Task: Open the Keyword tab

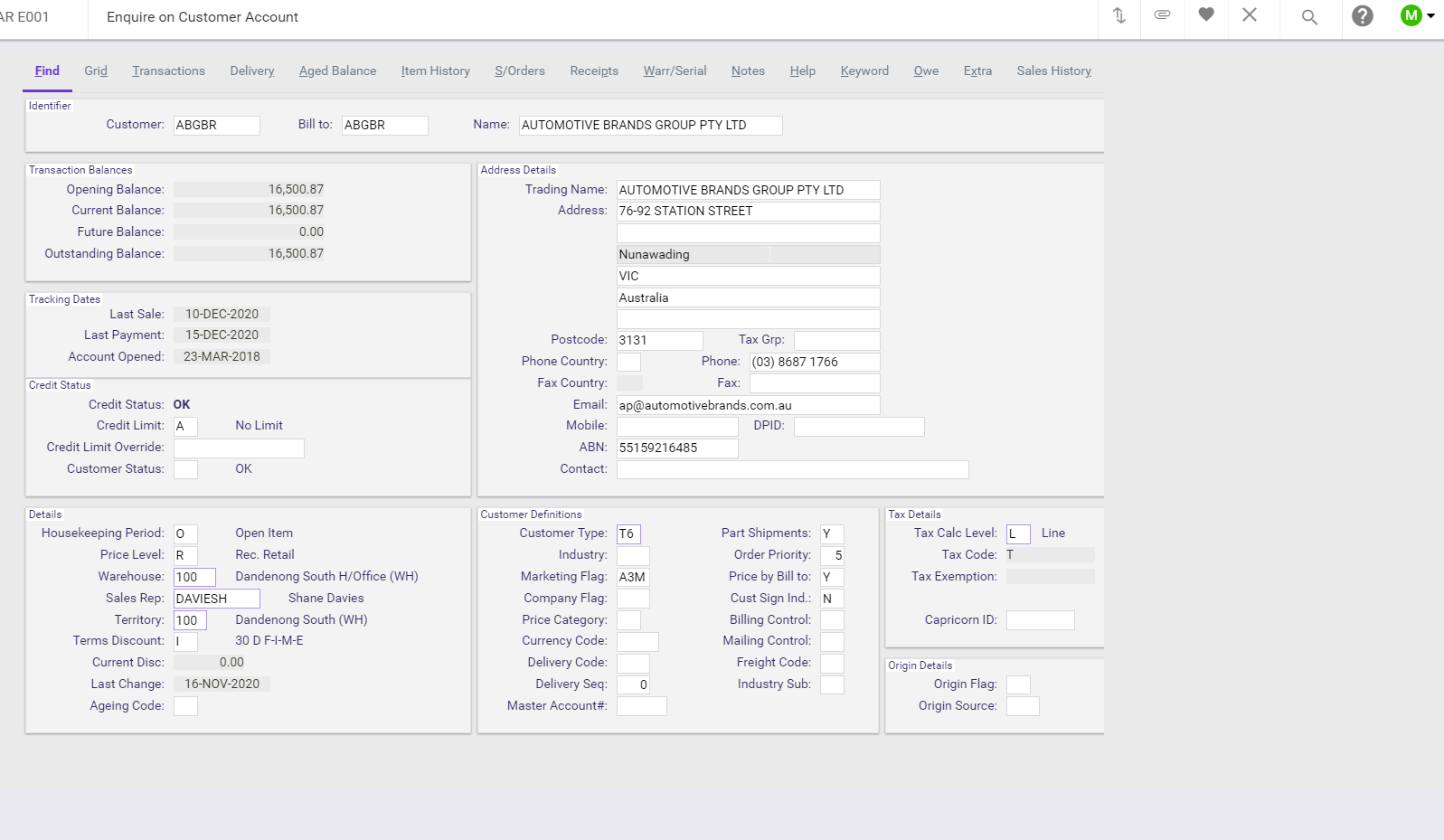Action: click(864, 71)
